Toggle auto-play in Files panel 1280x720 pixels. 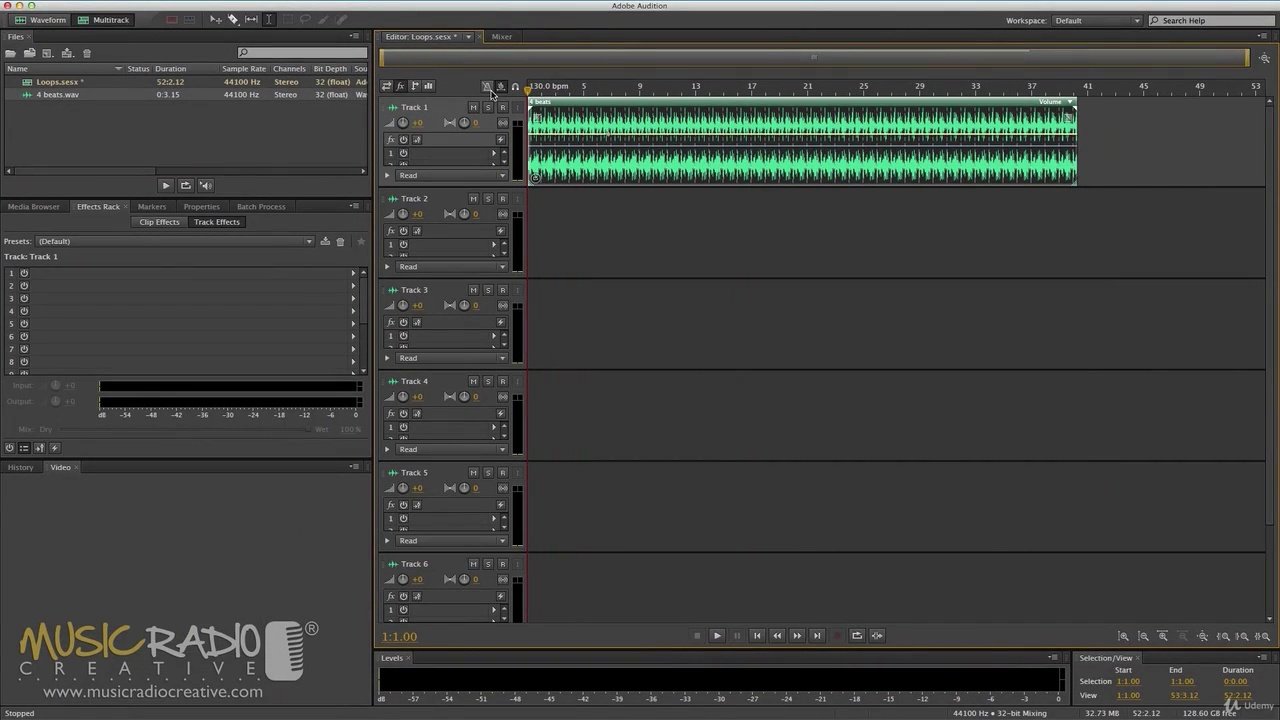click(x=206, y=185)
